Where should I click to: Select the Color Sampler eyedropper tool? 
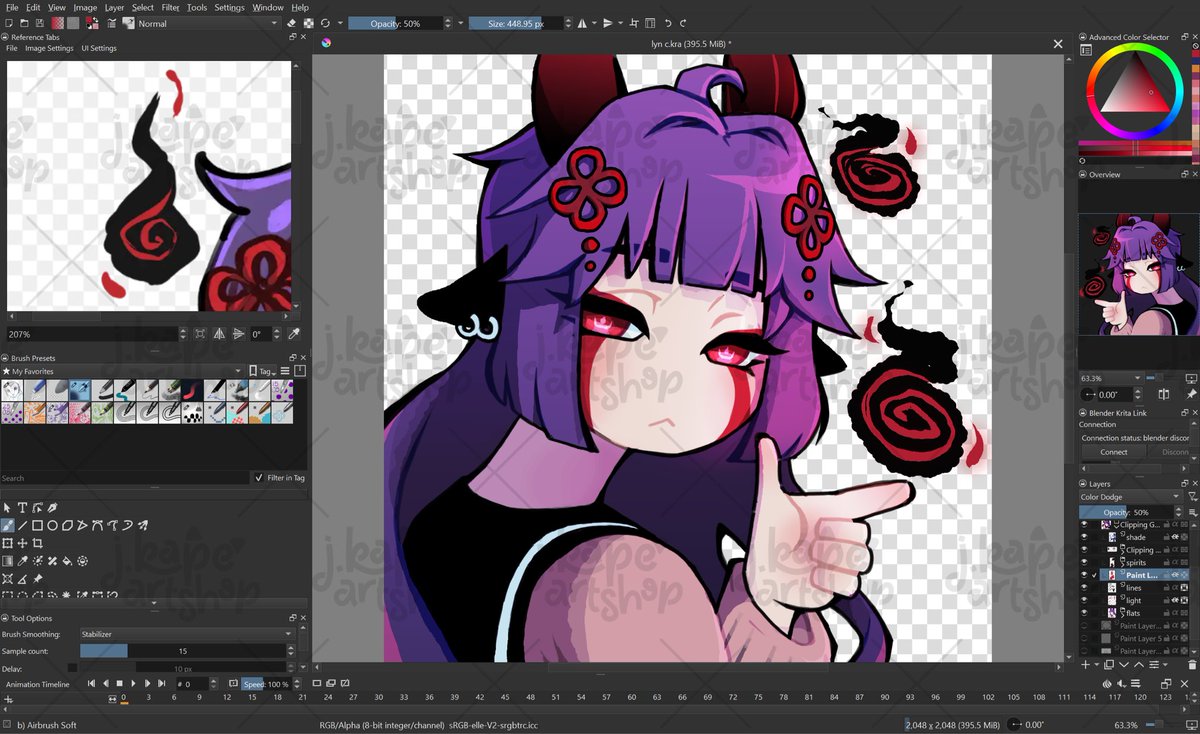pyautogui.click(x=22, y=561)
